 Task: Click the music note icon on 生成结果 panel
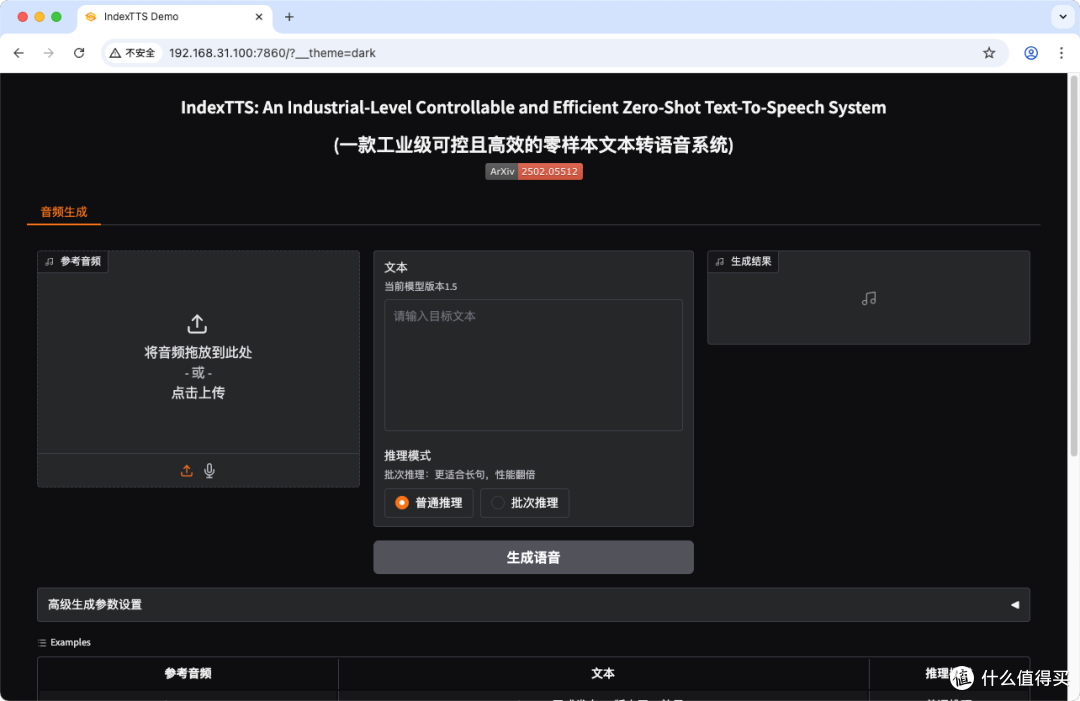tap(720, 261)
